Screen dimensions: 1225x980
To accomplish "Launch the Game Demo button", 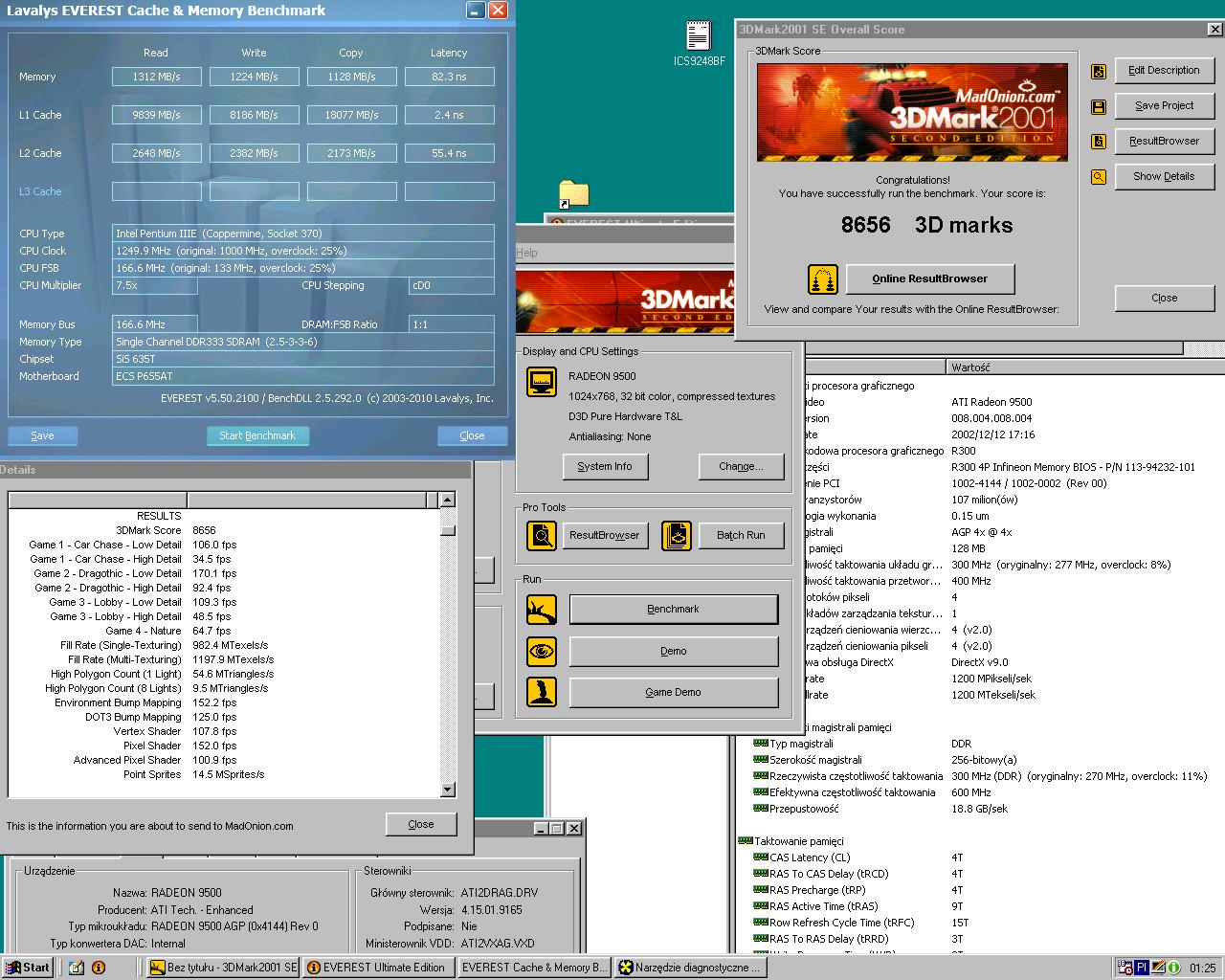I will pyautogui.click(x=673, y=693).
